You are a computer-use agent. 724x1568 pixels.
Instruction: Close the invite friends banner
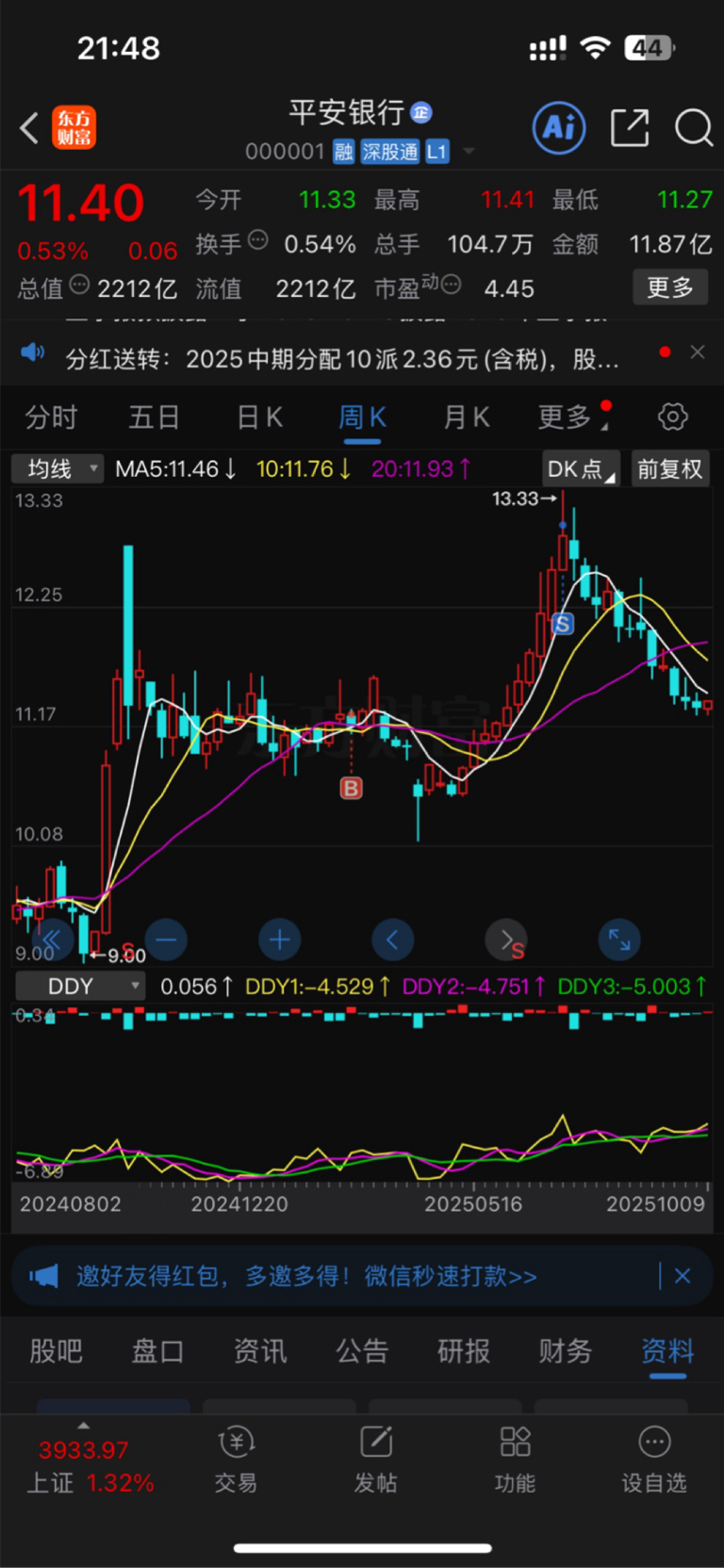coord(683,1276)
